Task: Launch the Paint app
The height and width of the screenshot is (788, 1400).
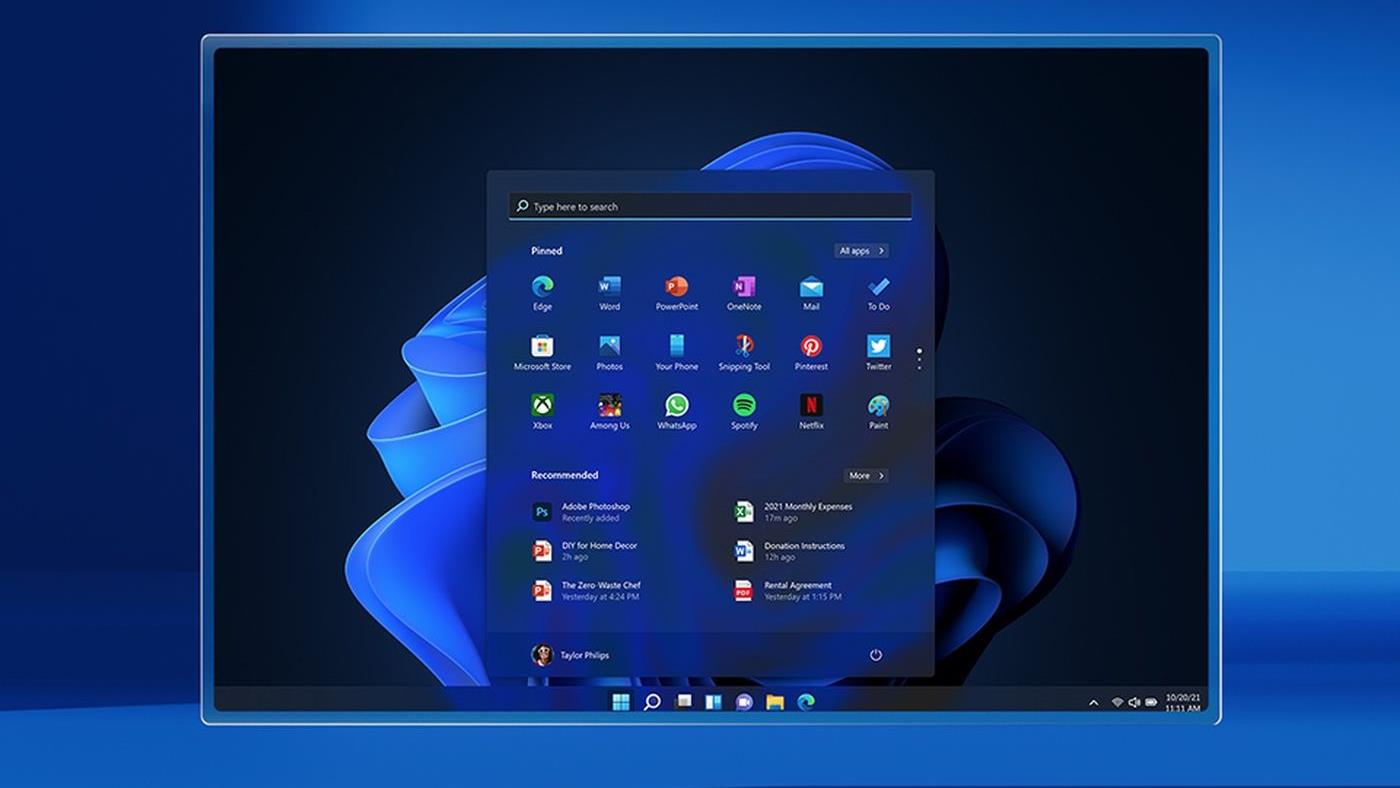Action: pyautogui.click(x=878, y=406)
